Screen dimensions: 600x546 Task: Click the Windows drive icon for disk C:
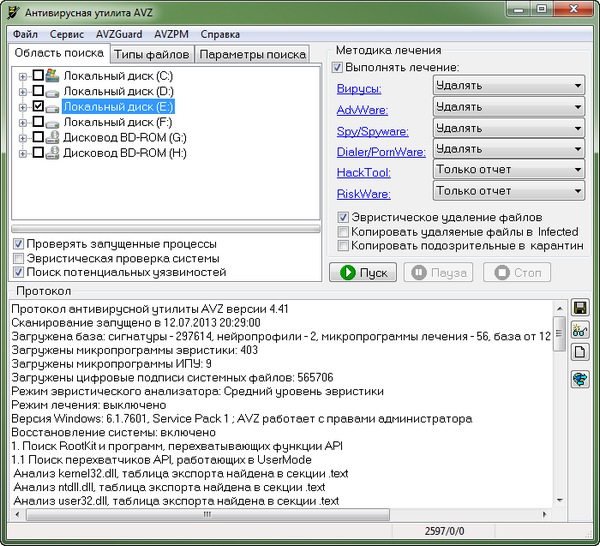click(53, 75)
